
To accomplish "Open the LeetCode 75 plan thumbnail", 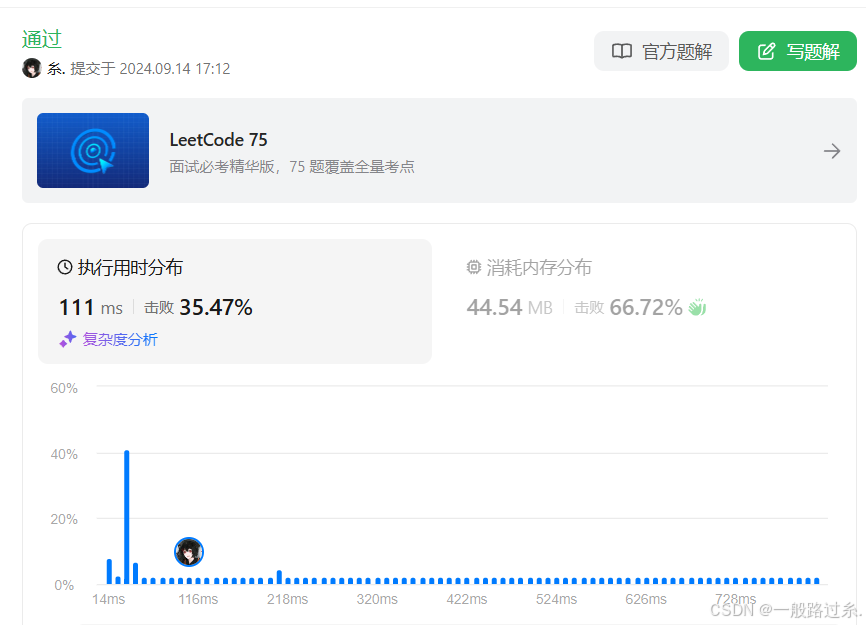I will click(x=93, y=151).
